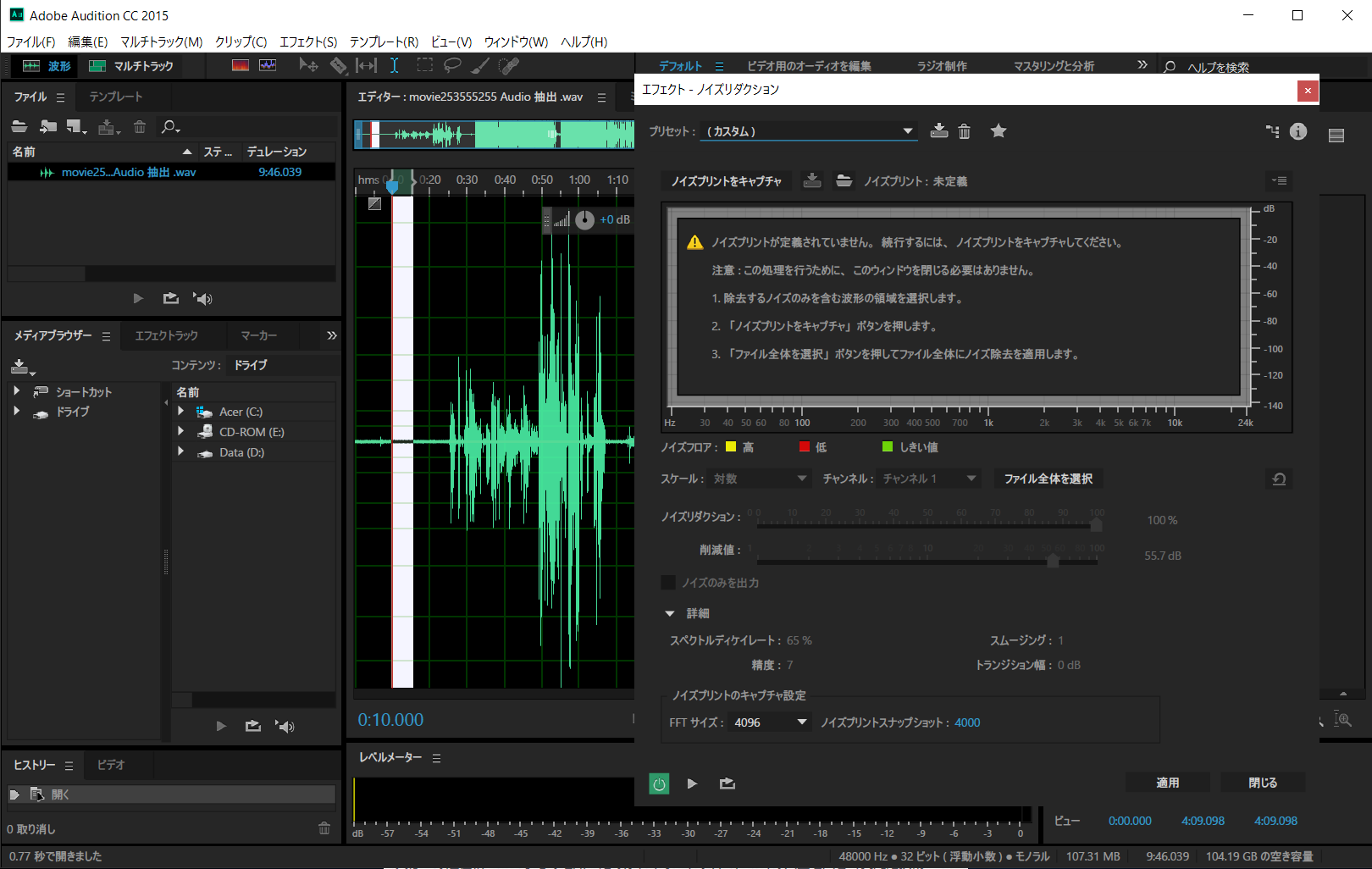The width and height of the screenshot is (1372, 869).
Task: Toggle the effect power state button
Action: coord(659,783)
